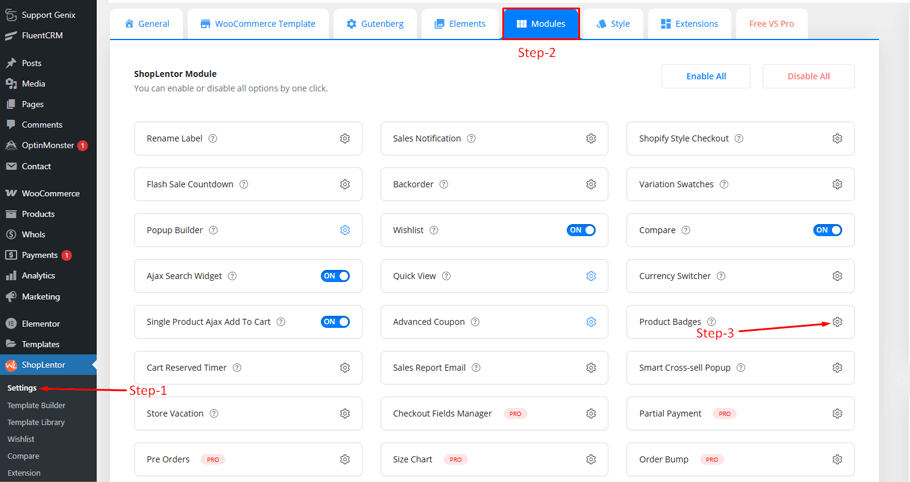Open the Extensions tab
The image size is (910, 482).
point(689,24)
